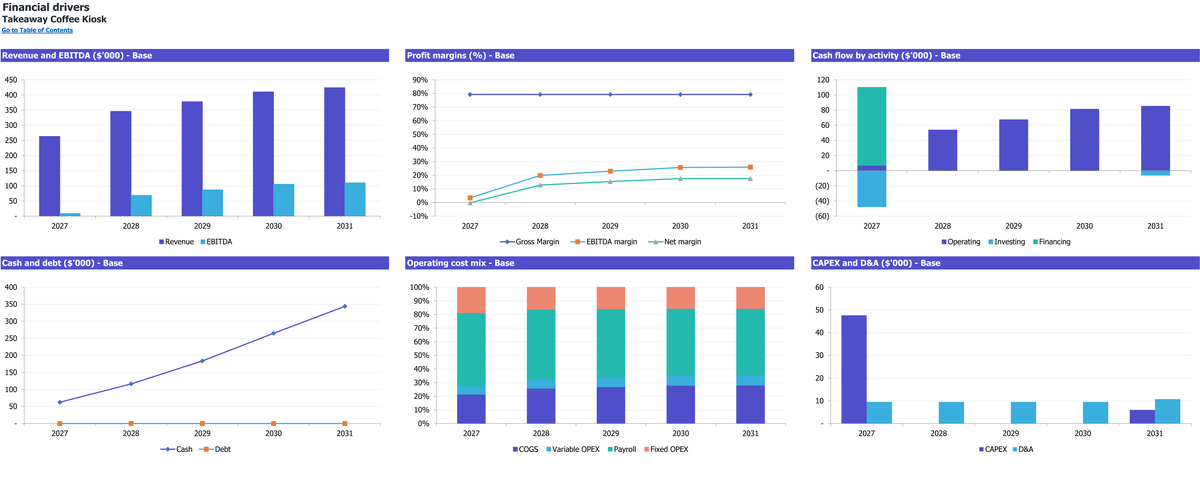Screen dimensions: 1200x503
Task: Select the Operating legend entry
Action: [960, 242]
